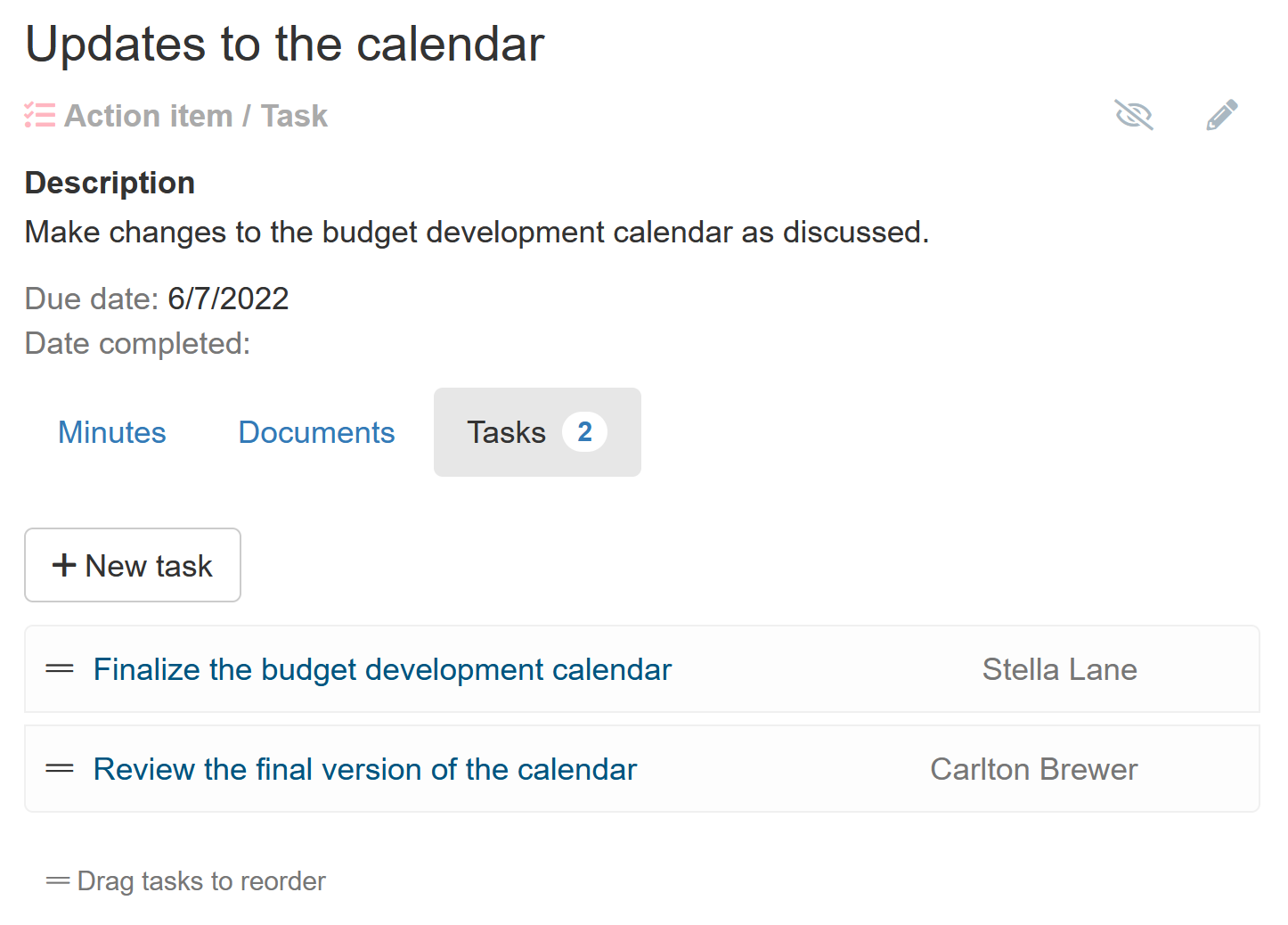Click the Date completed field label
The height and width of the screenshot is (925, 1288).
tap(138, 343)
